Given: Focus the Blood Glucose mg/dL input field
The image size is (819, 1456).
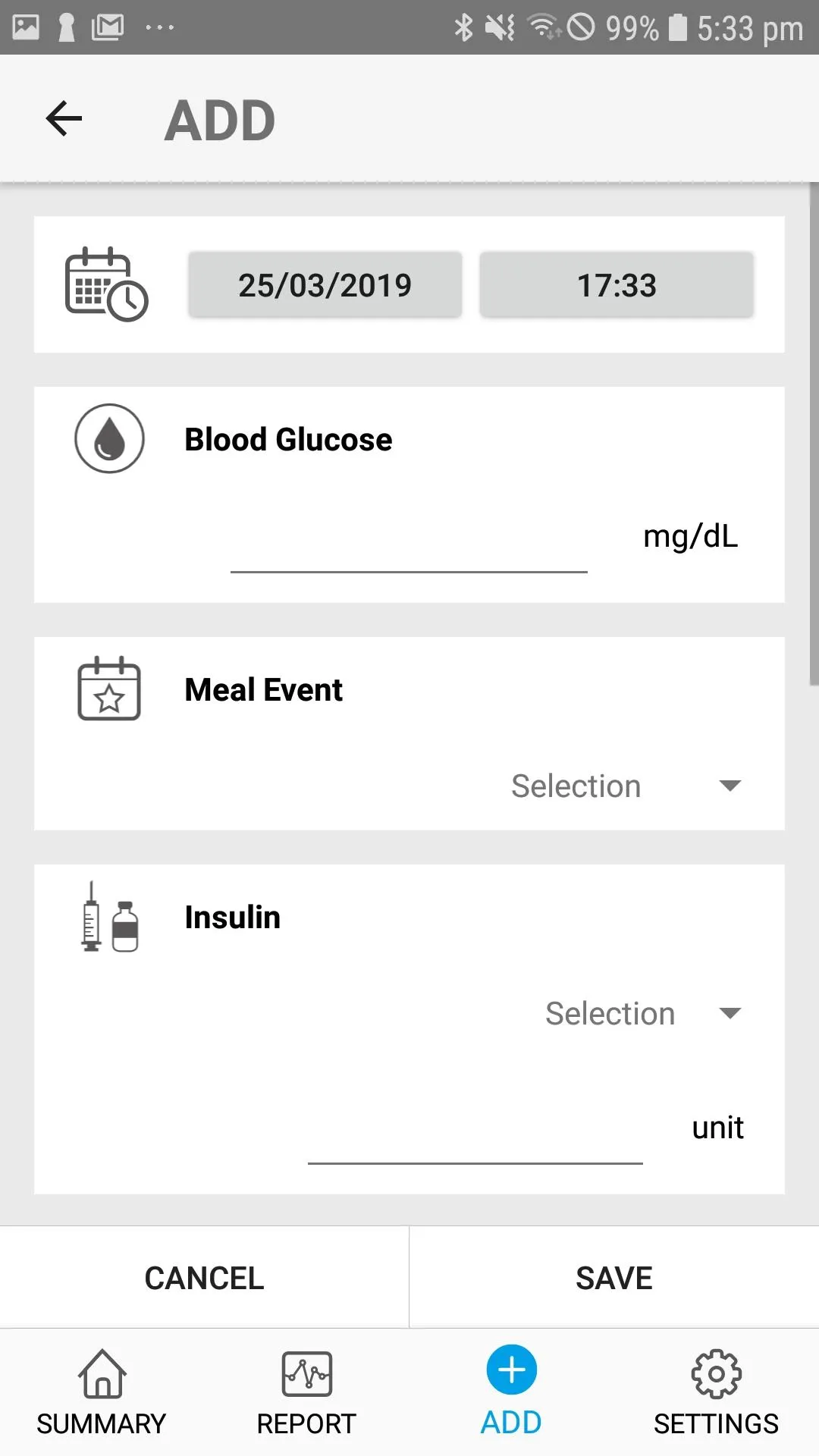Looking at the screenshot, I should pos(409,548).
